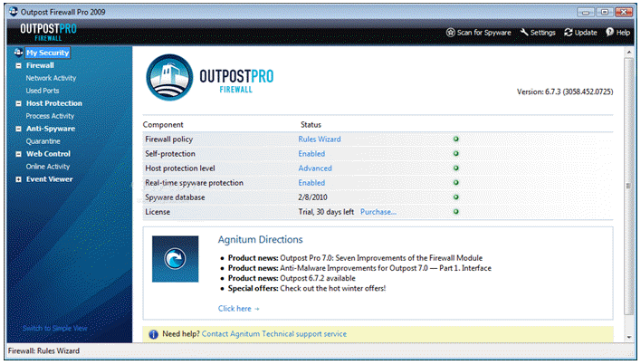The height and width of the screenshot is (364, 640).
Task: Open Network Activity view
Action: point(51,78)
